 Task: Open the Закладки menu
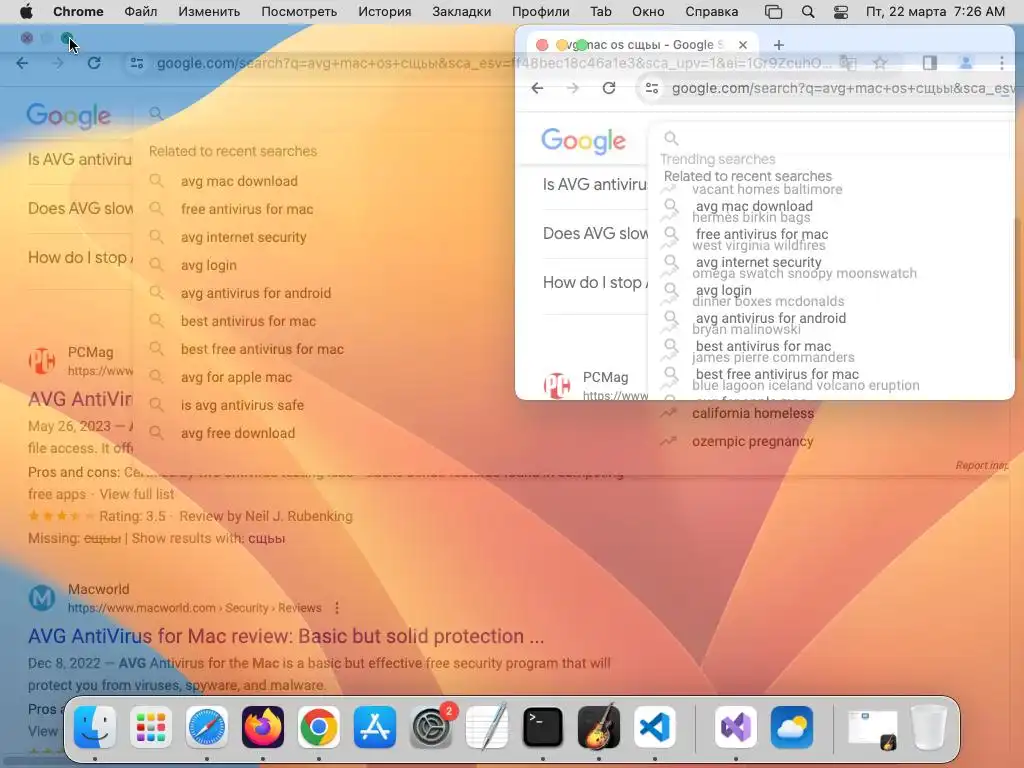pos(462,12)
